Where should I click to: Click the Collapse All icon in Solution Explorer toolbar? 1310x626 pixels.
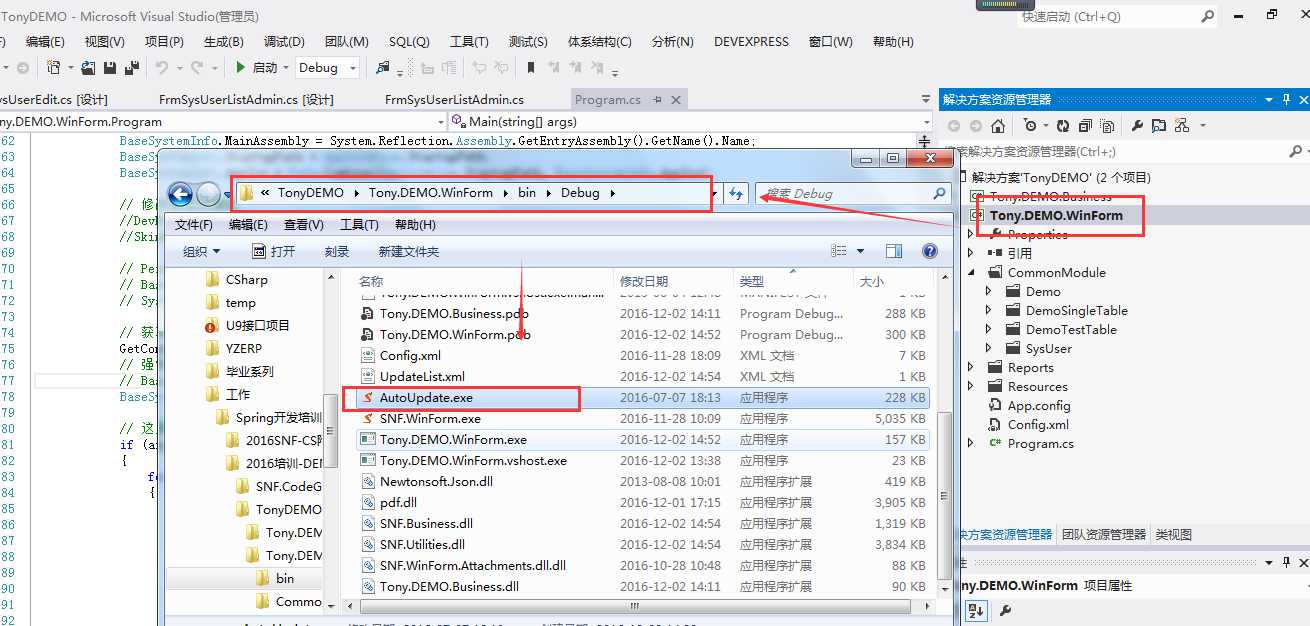[x=1085, y=126]
